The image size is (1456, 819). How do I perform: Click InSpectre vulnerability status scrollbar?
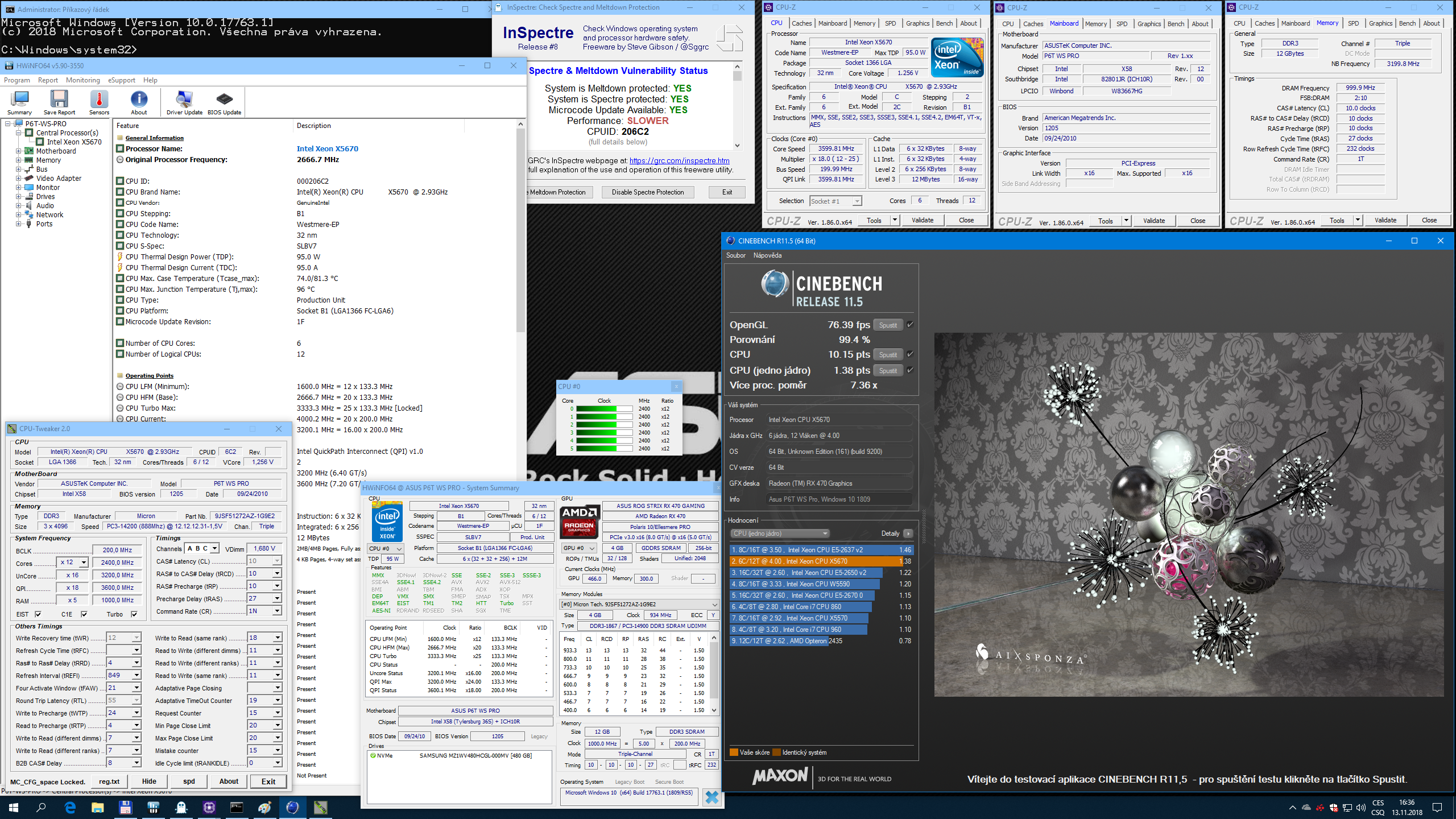pos(737,106)
